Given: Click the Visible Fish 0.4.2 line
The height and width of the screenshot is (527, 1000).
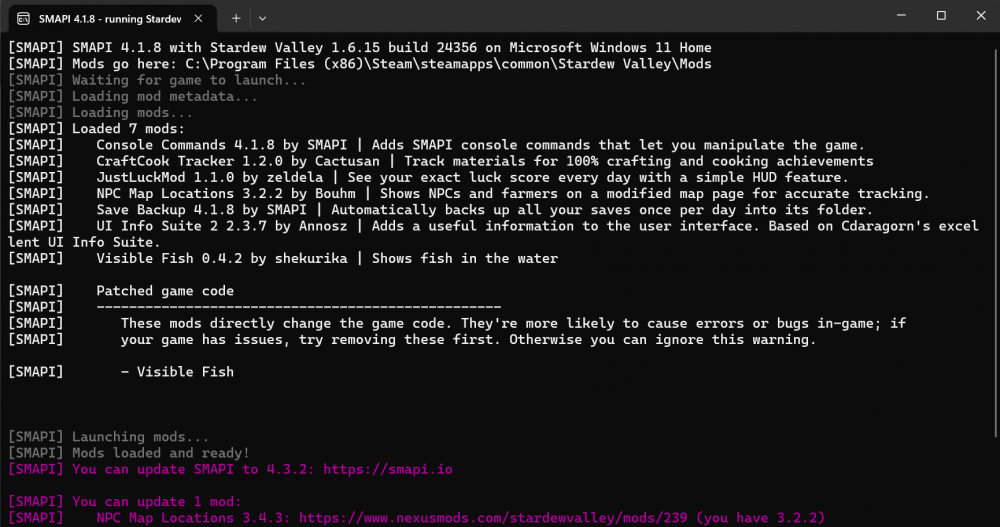Looking at the screenshot, I should [326, 258].
